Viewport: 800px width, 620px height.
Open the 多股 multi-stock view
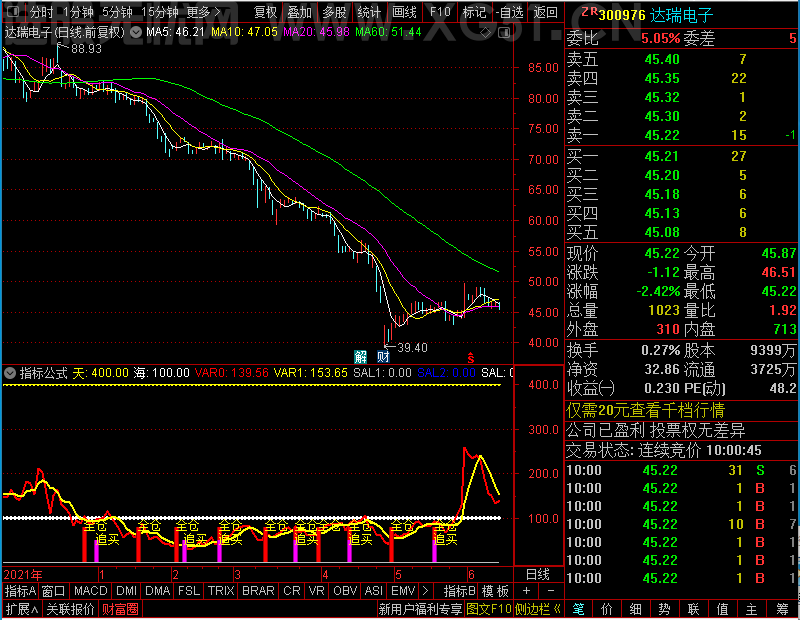pyautogui.click(x=334, y=12)
